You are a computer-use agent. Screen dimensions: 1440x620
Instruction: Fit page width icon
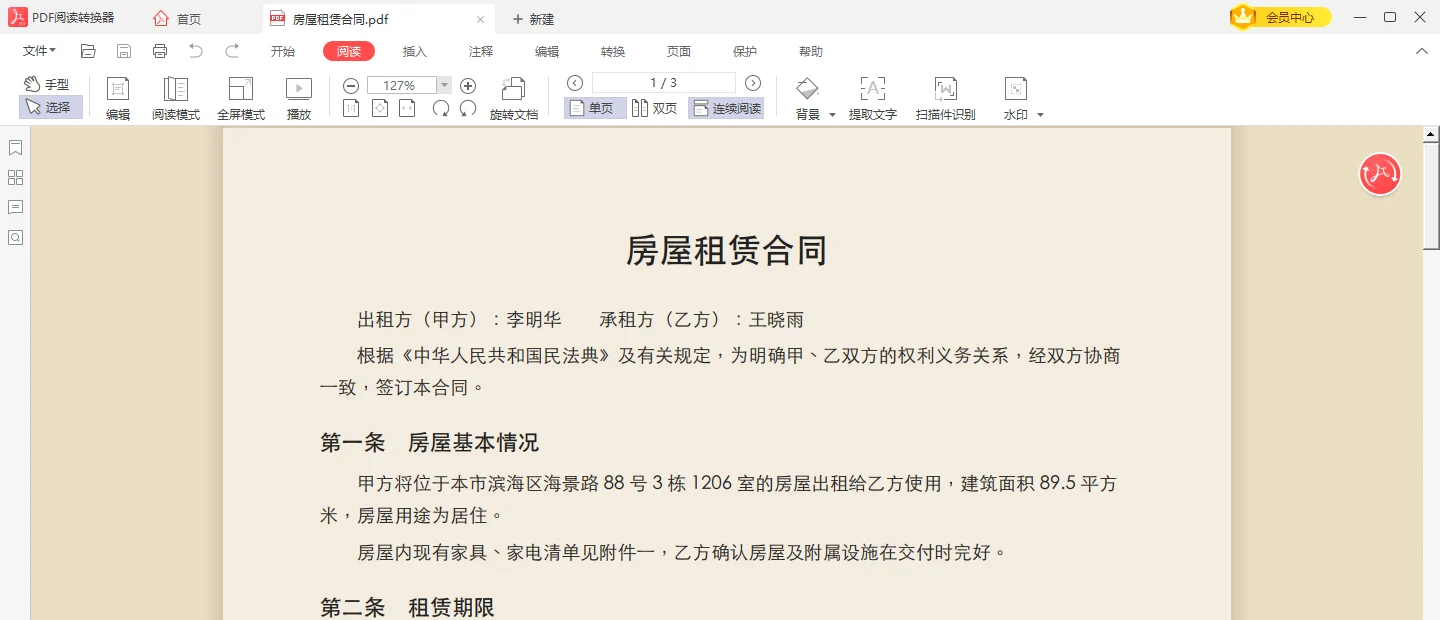[407, 109]
